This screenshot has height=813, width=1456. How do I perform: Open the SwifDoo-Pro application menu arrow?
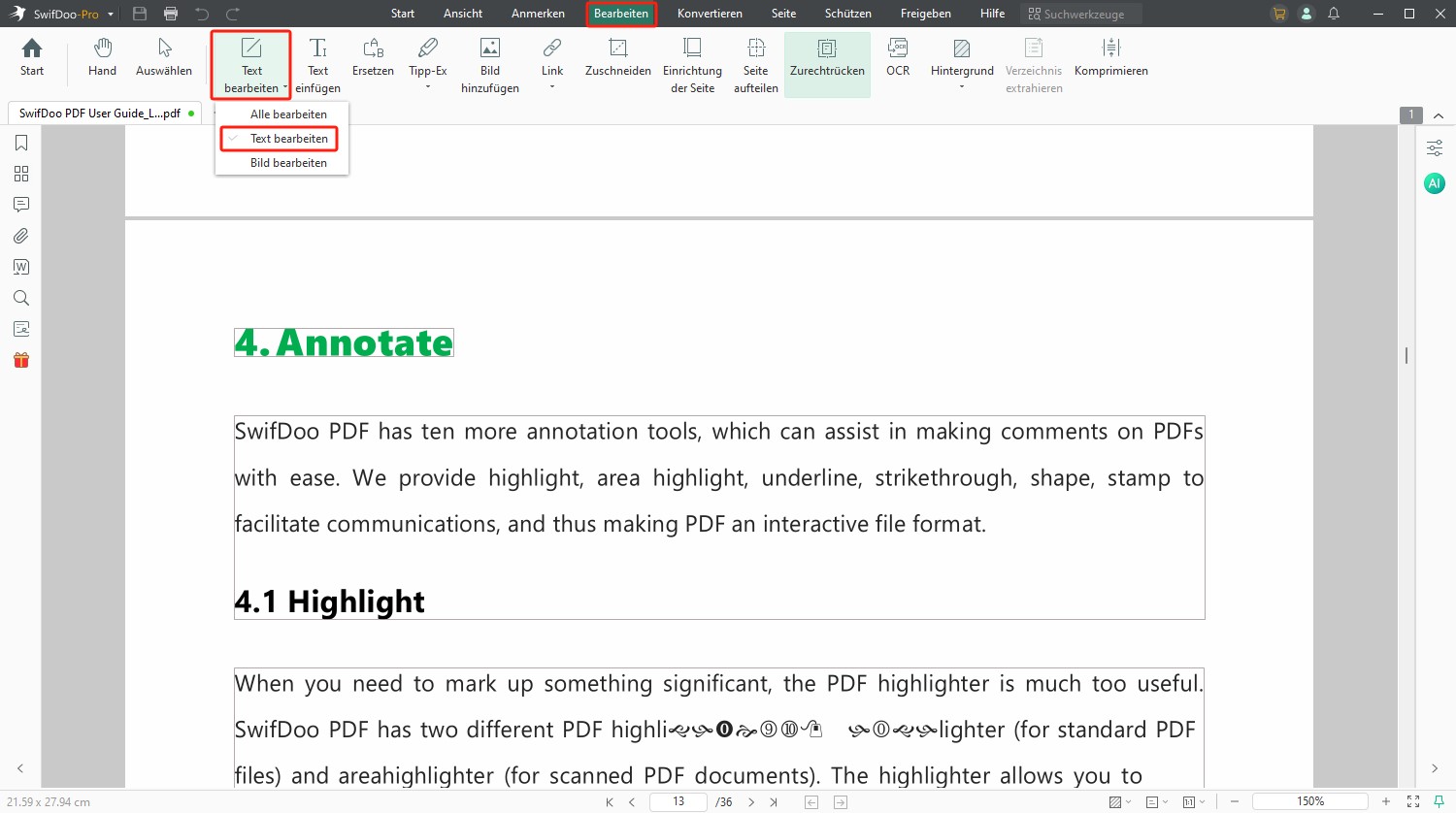click(111, 15)
